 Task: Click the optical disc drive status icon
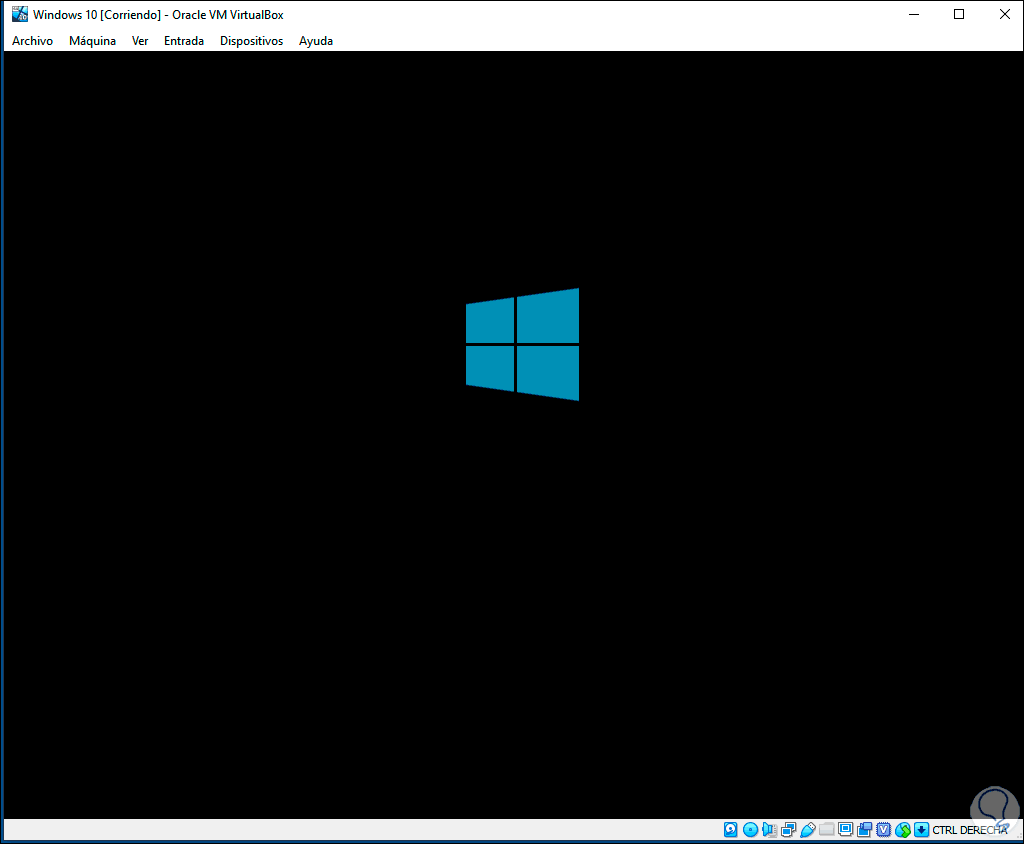750,830
